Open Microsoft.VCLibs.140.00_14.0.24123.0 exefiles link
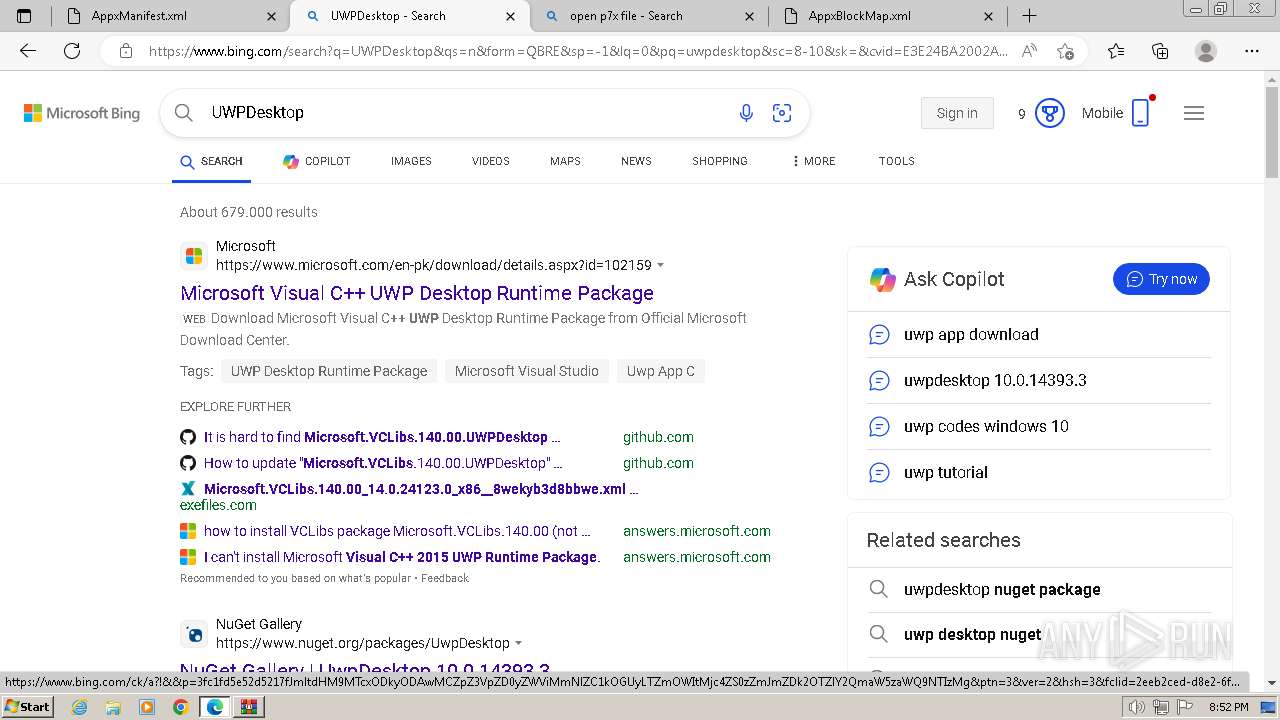Image resolution: width=1280 pixels, height=720 pixels. tap(421, 489)
